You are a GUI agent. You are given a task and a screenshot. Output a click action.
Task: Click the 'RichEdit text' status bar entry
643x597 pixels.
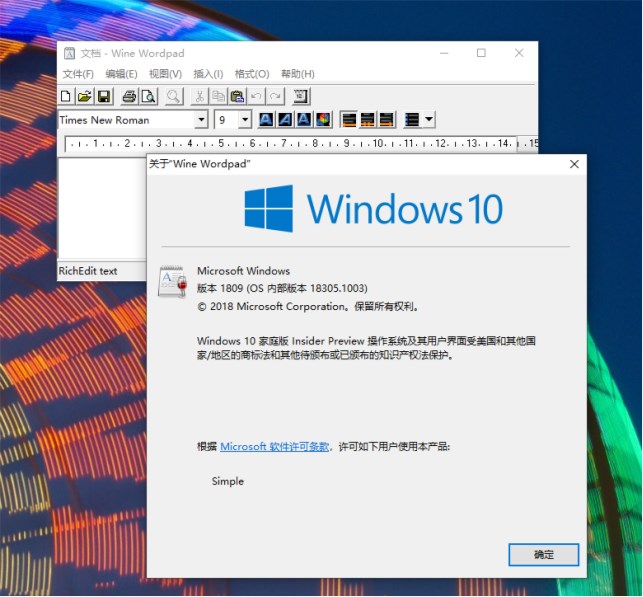pos(88,271)
